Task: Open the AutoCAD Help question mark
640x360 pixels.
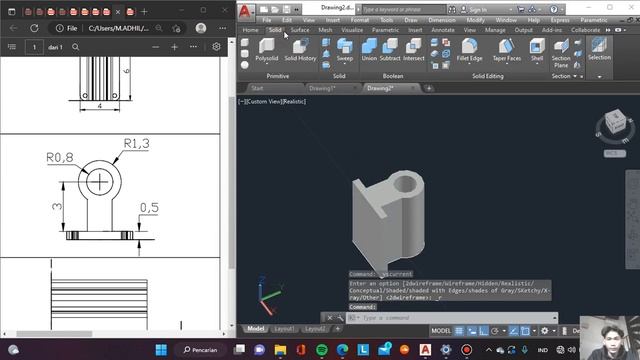Action: point(554,9)
